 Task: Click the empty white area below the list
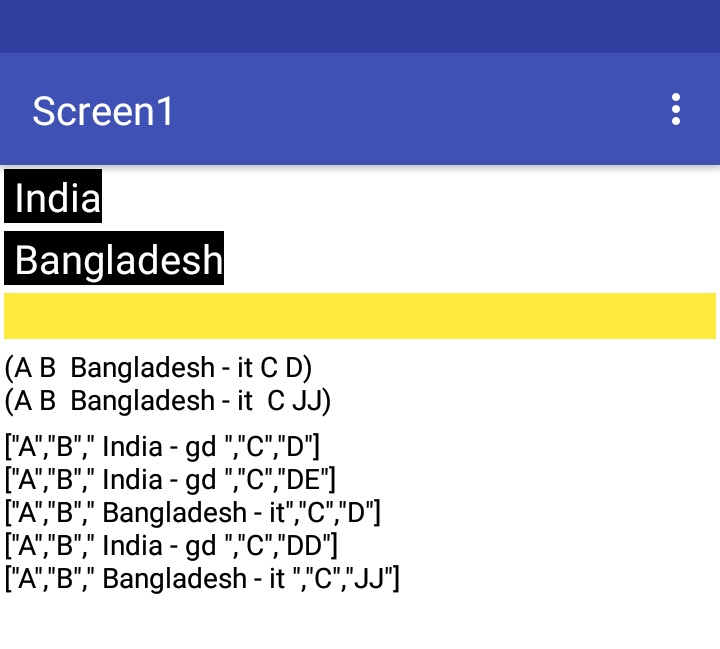(x=360, y=622)
